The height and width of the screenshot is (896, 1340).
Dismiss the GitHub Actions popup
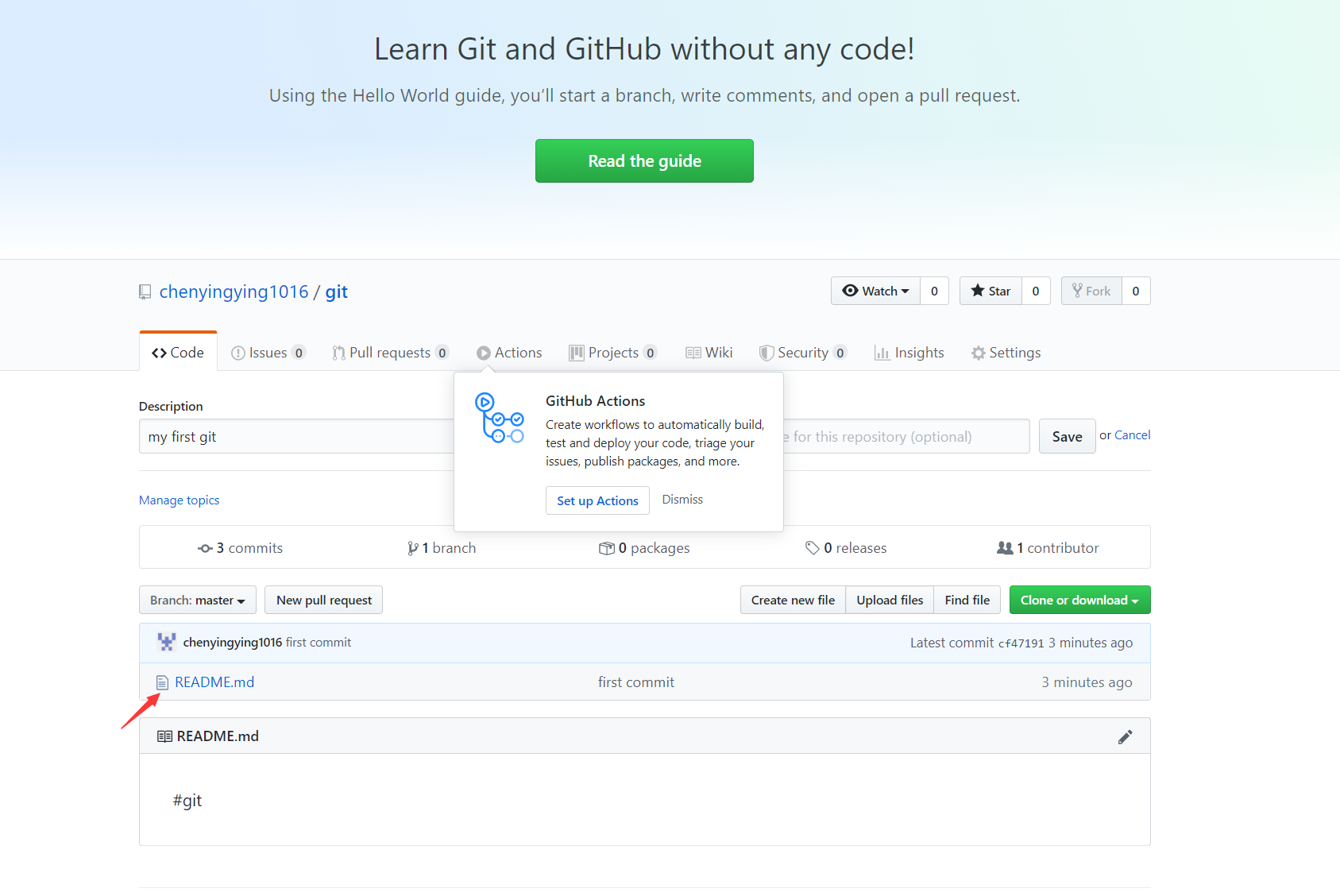(x=682, y=500)
